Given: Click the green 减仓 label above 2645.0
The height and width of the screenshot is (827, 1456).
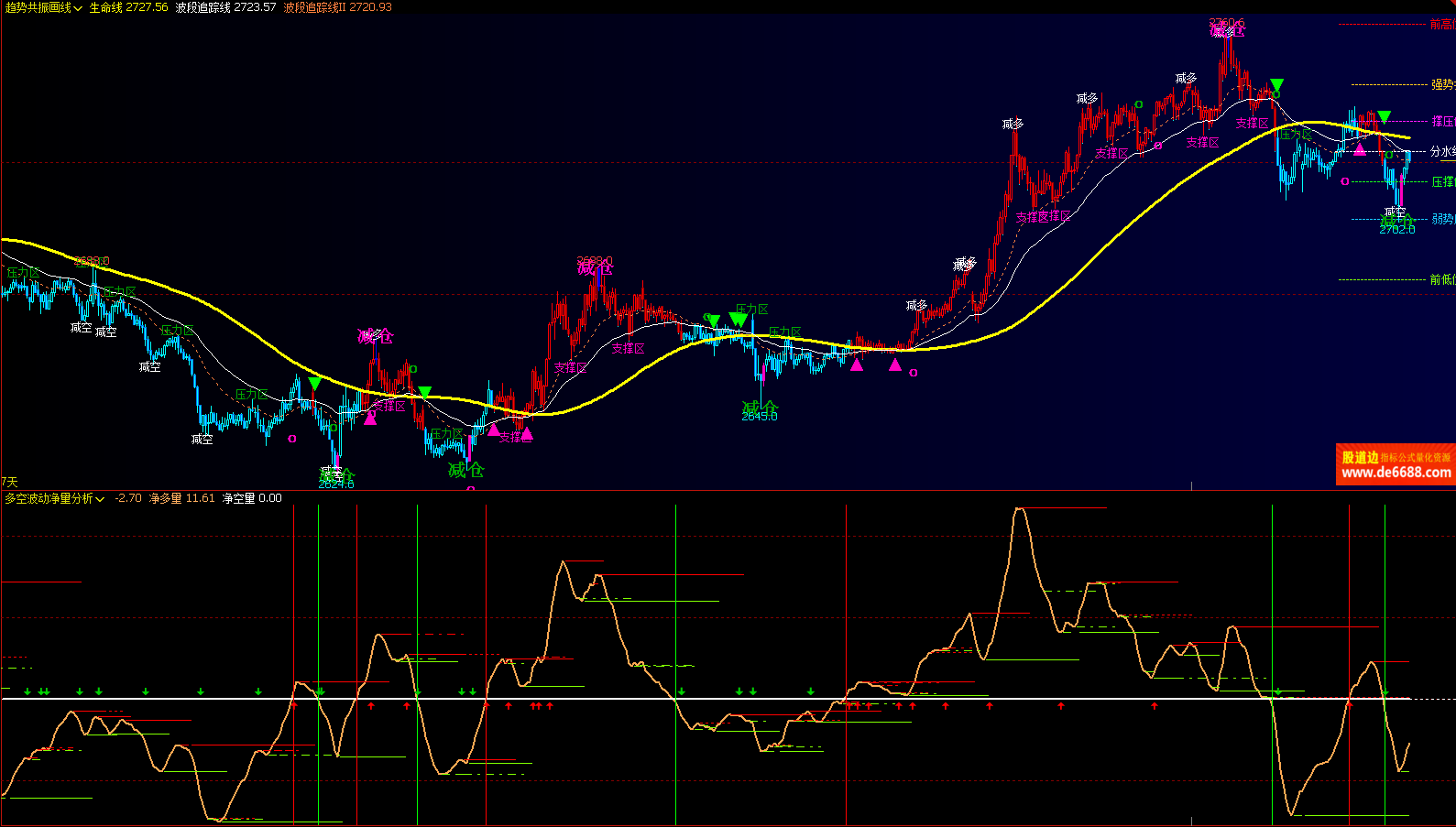Looking at the screenshot, I should (760, 406).
